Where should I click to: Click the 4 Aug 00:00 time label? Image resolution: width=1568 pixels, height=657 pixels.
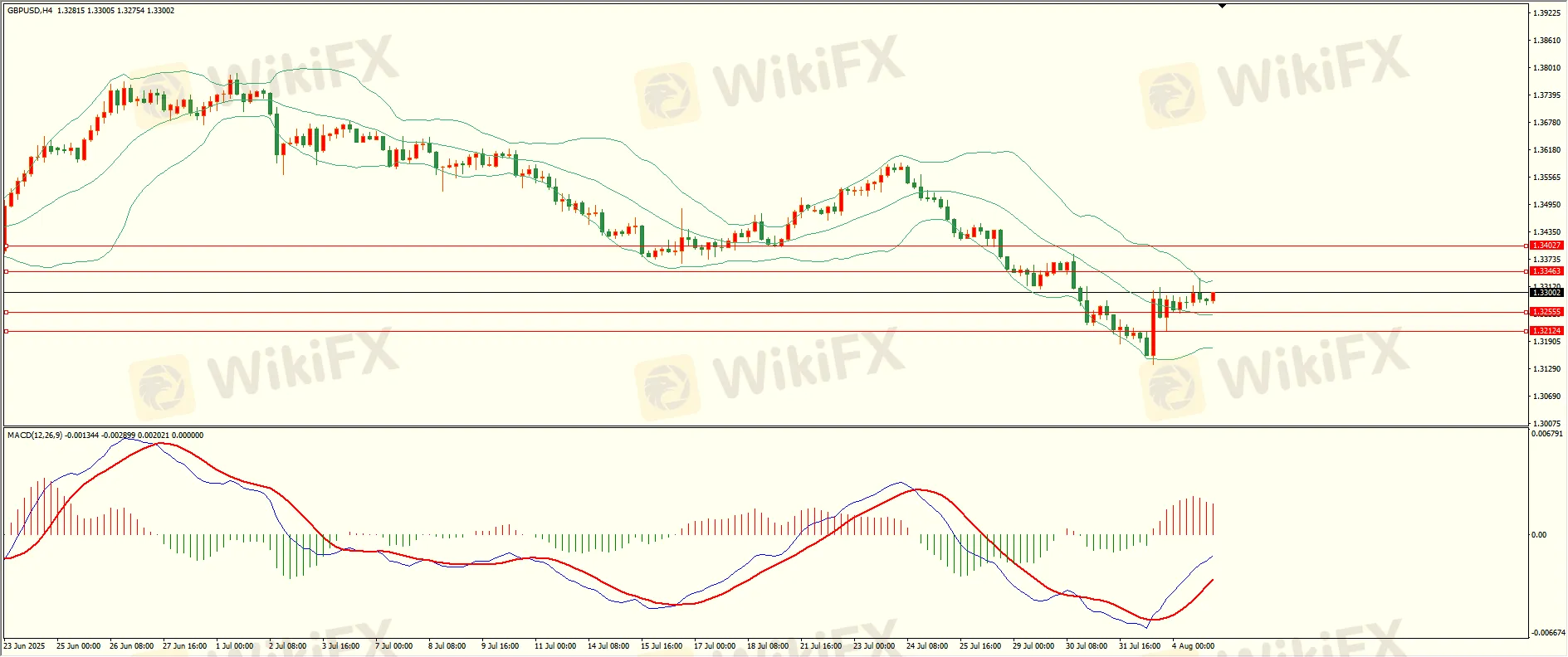pyautogui.click(x=1193, y=646)
